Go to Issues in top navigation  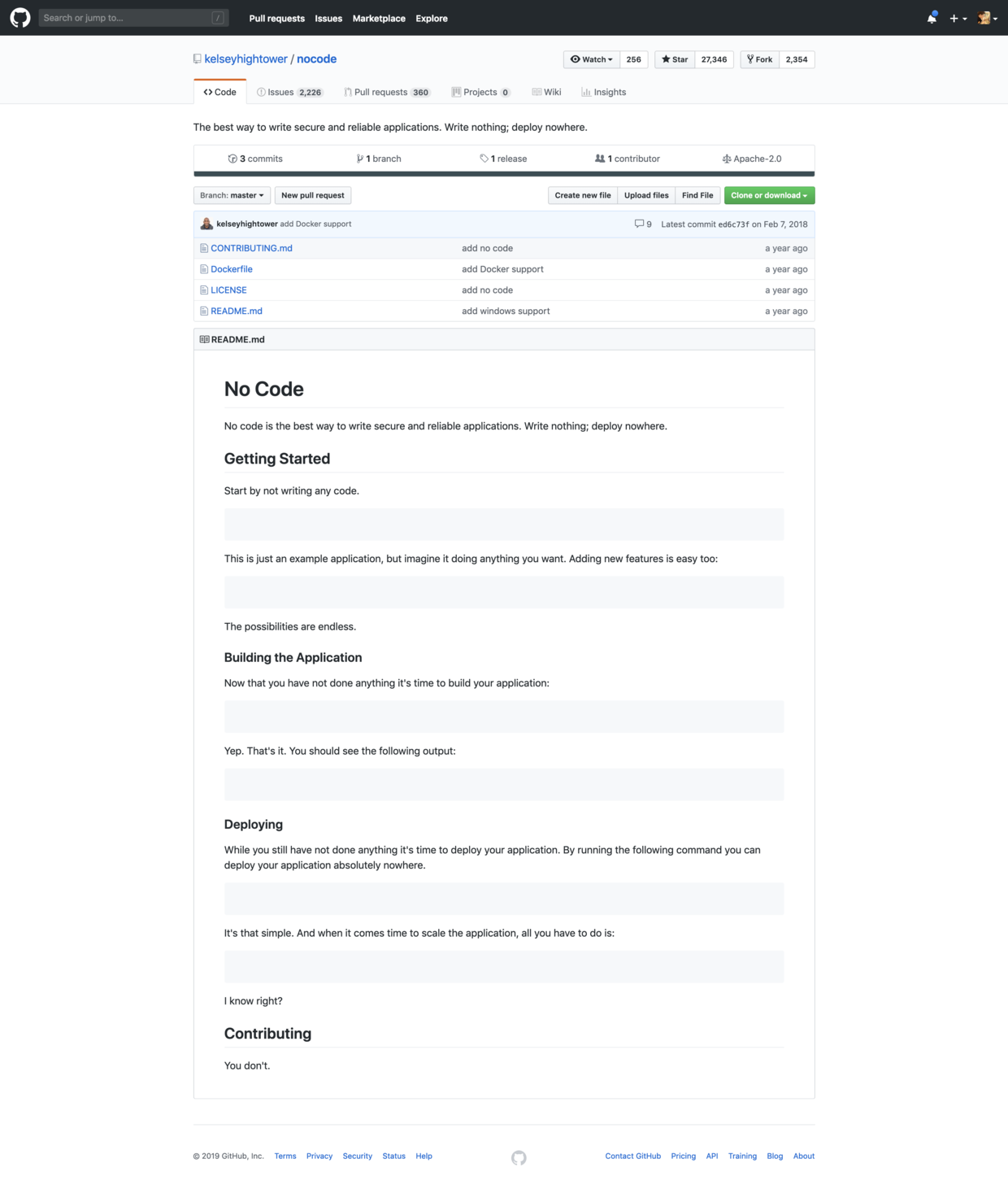(328, 18)
